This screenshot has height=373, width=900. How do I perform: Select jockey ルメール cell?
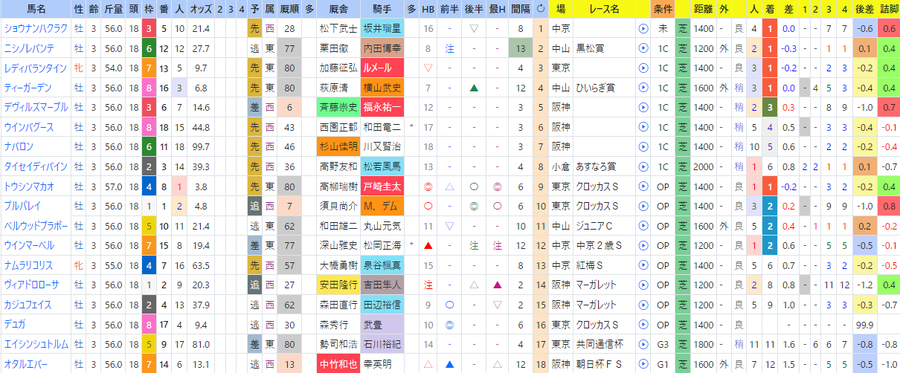coord(382,68)
